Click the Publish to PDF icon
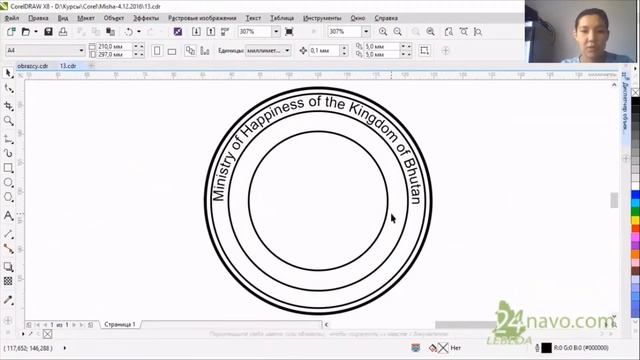640x360 pixels. click(x=225, y=31)
